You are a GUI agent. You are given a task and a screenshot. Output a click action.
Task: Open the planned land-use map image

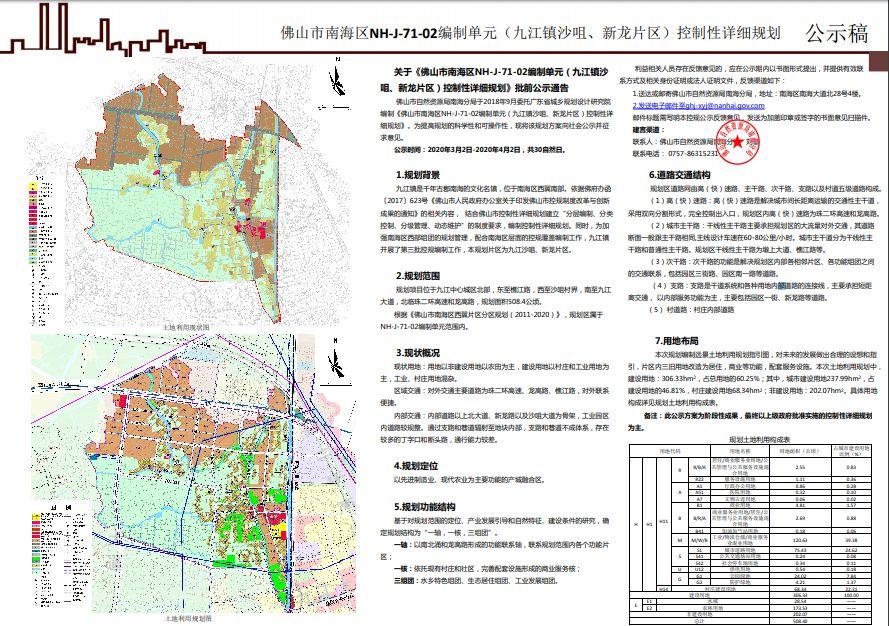[x=193, y=473]
